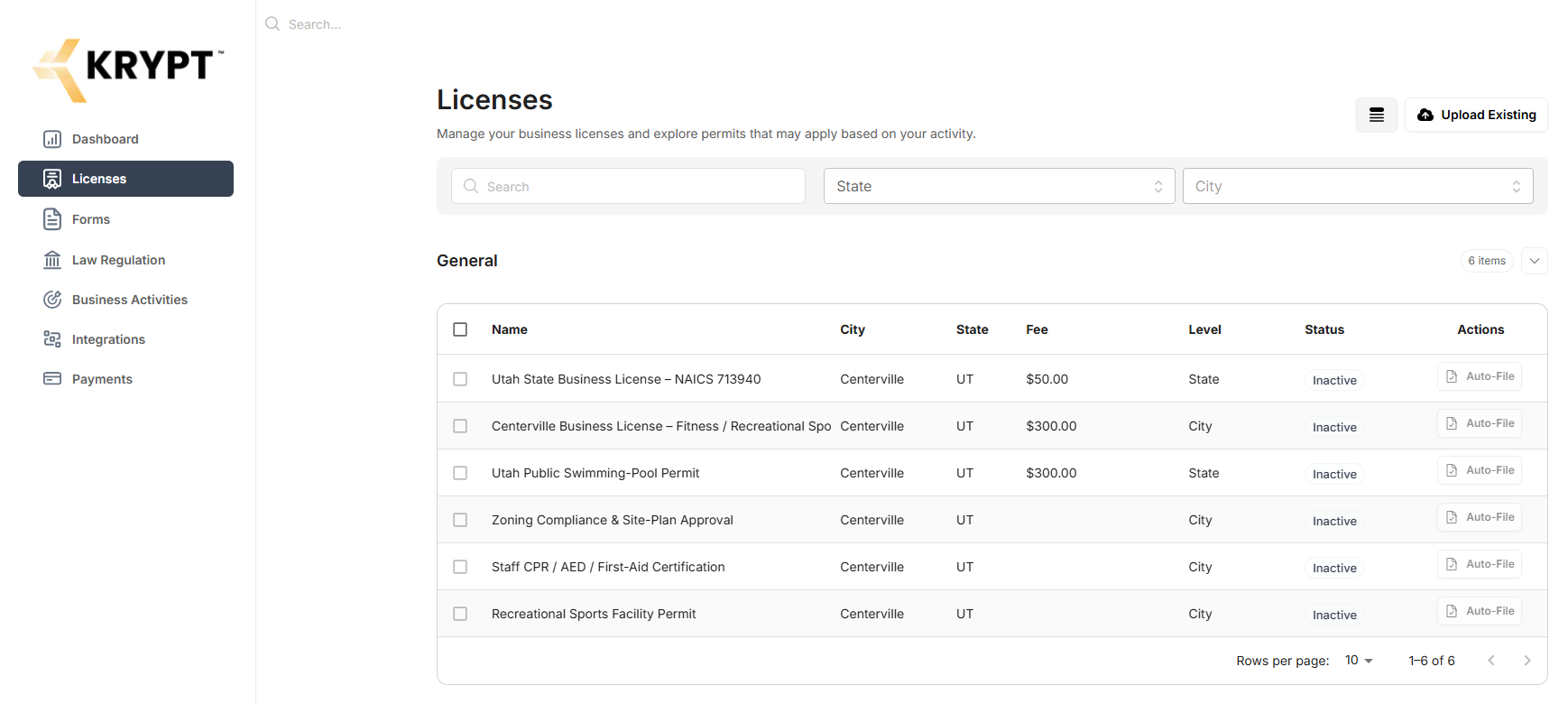This screenshot has height=704, width=1568.
Task: Click the Business Activities target icon
Action: click(52, 300)
